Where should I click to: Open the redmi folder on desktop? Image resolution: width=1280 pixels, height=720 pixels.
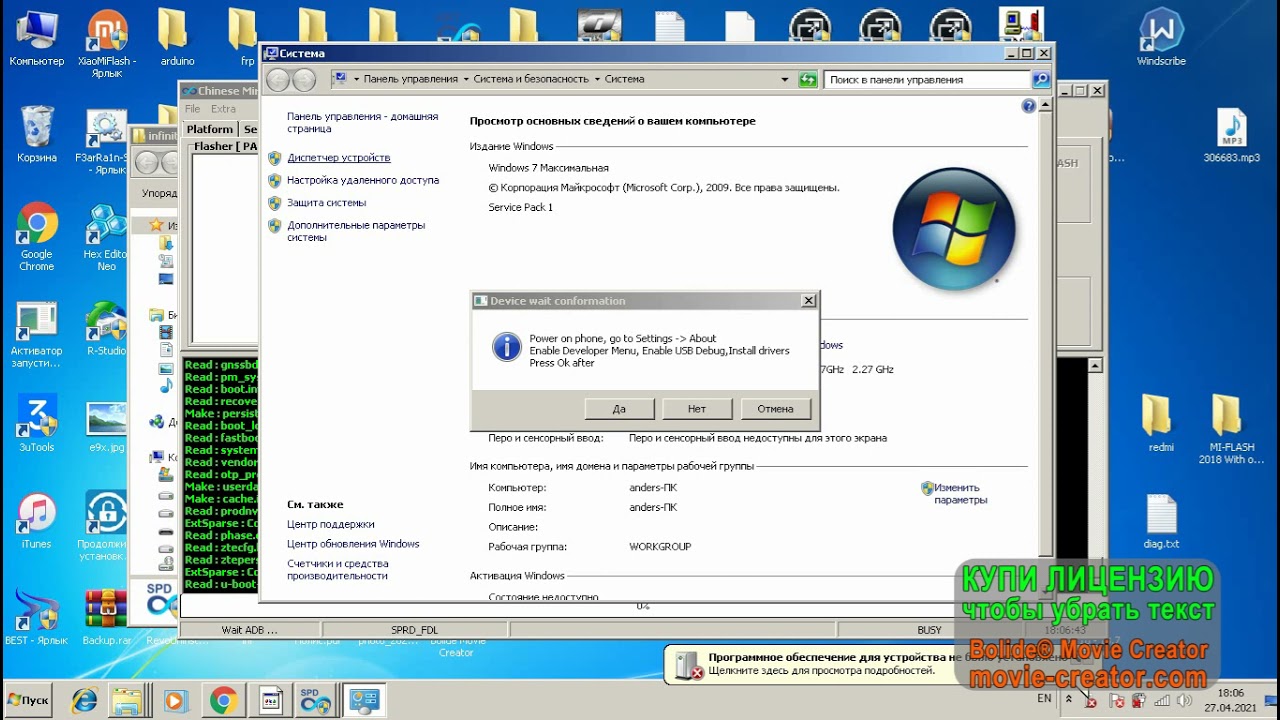1161,424
